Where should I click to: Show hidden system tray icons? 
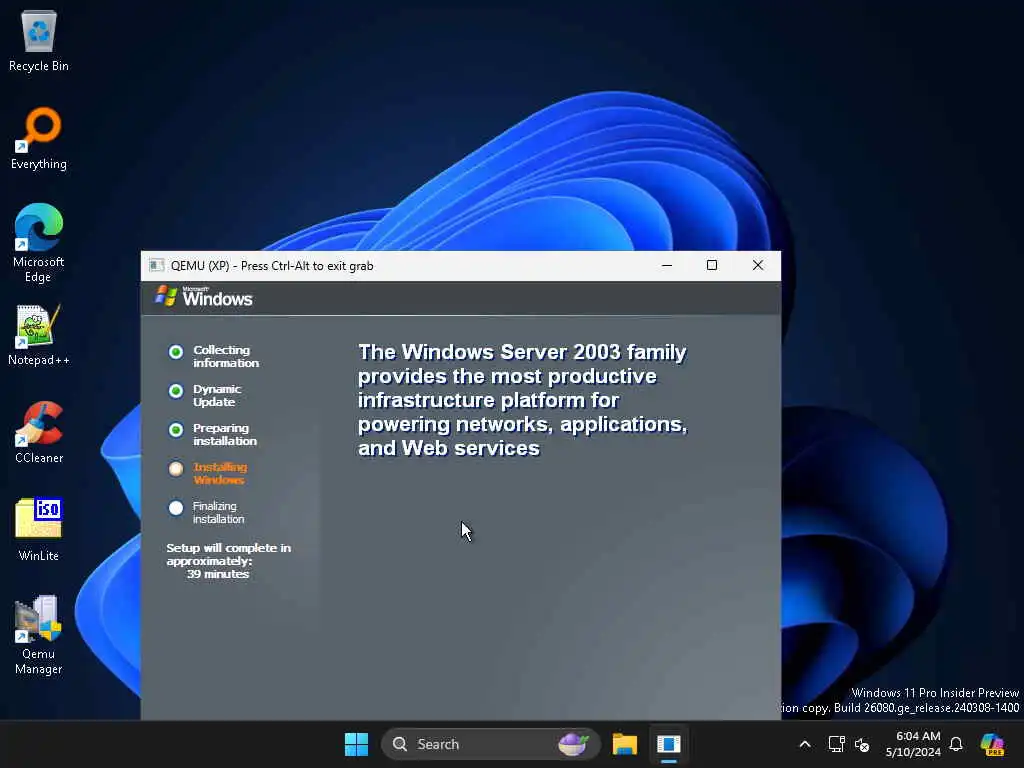(805, 744)
